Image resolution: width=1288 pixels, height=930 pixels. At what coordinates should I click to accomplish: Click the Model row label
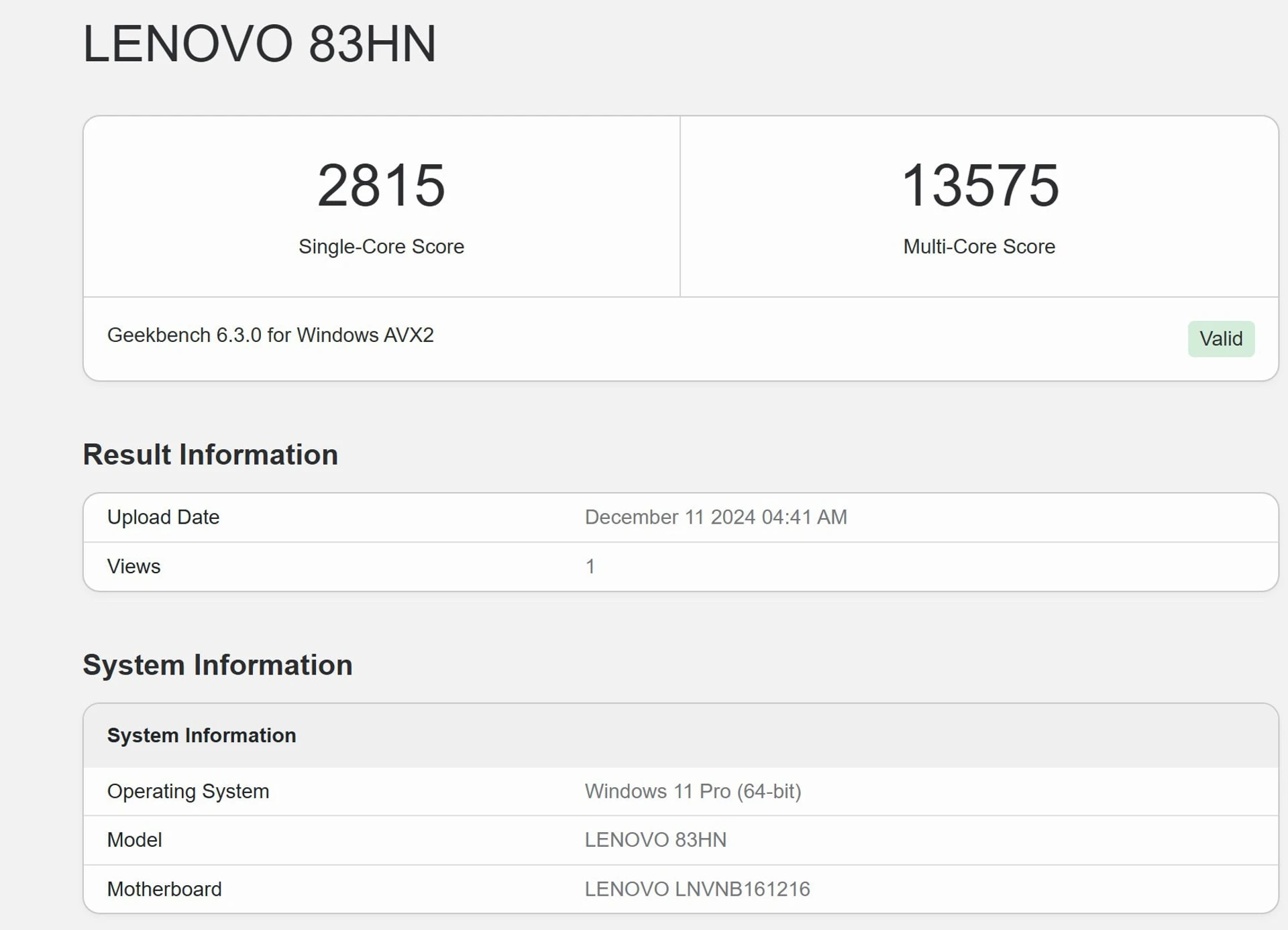click(134, 840)
